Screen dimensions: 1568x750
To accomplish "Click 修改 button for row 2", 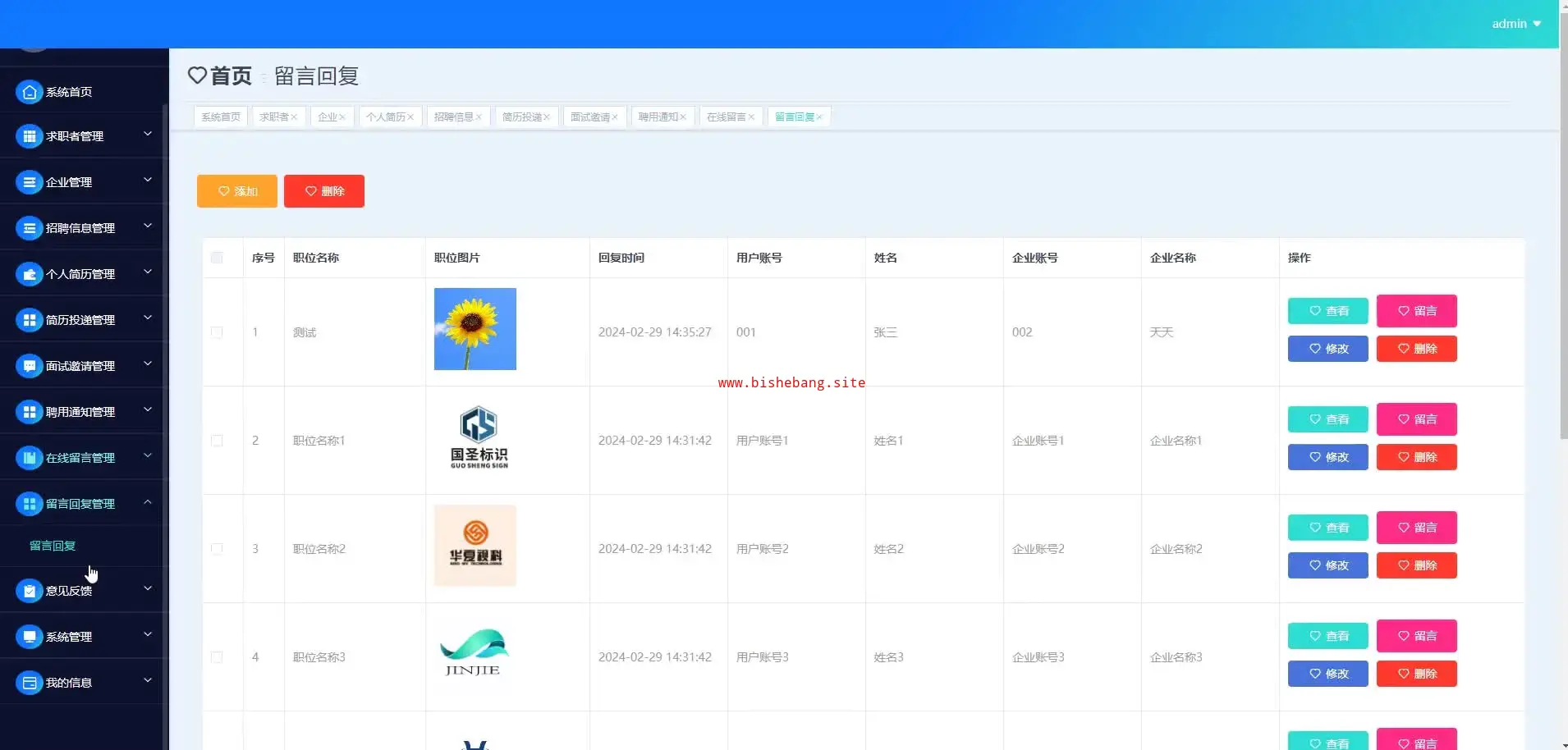I will [1327, 457].
